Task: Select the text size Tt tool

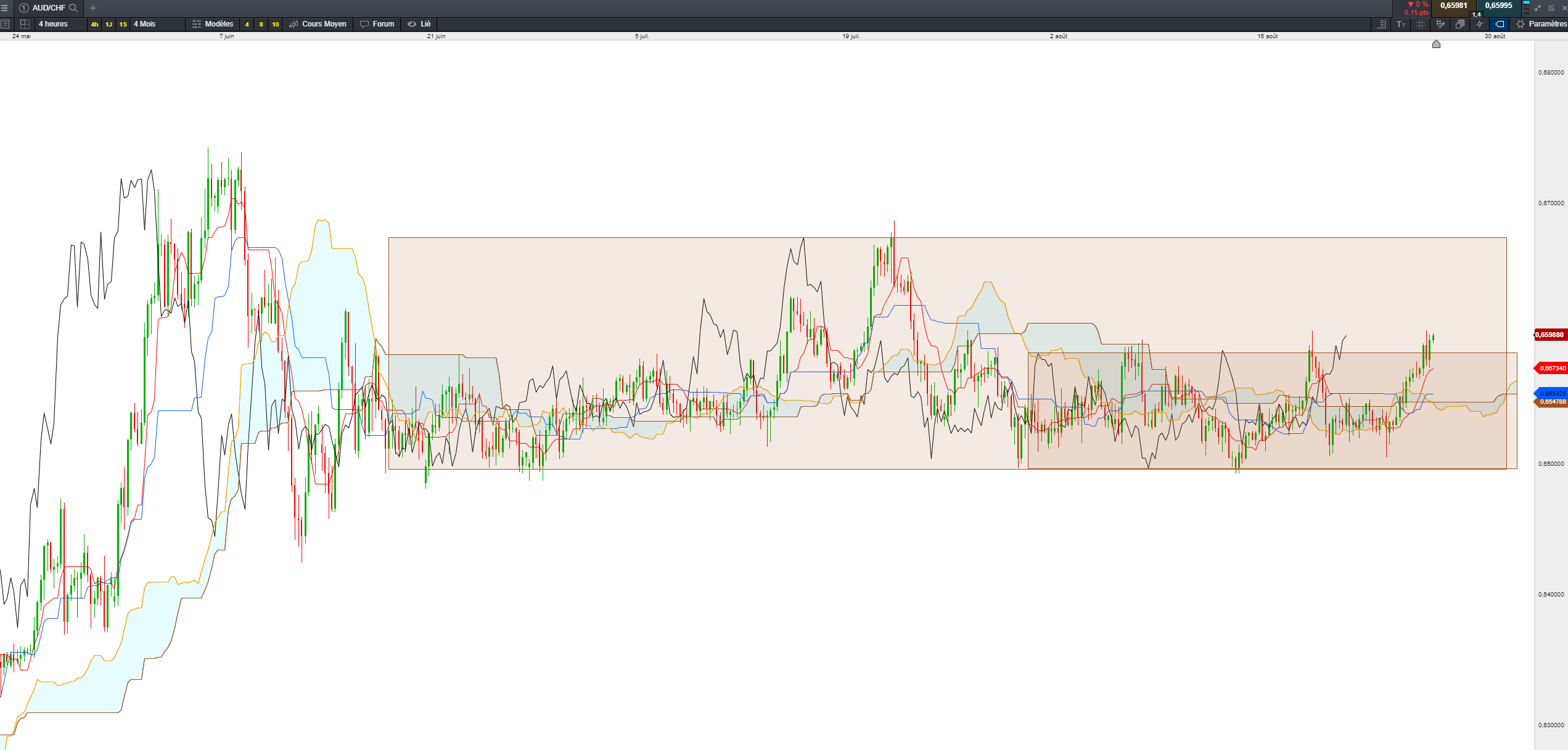Action: point(1401,24)
